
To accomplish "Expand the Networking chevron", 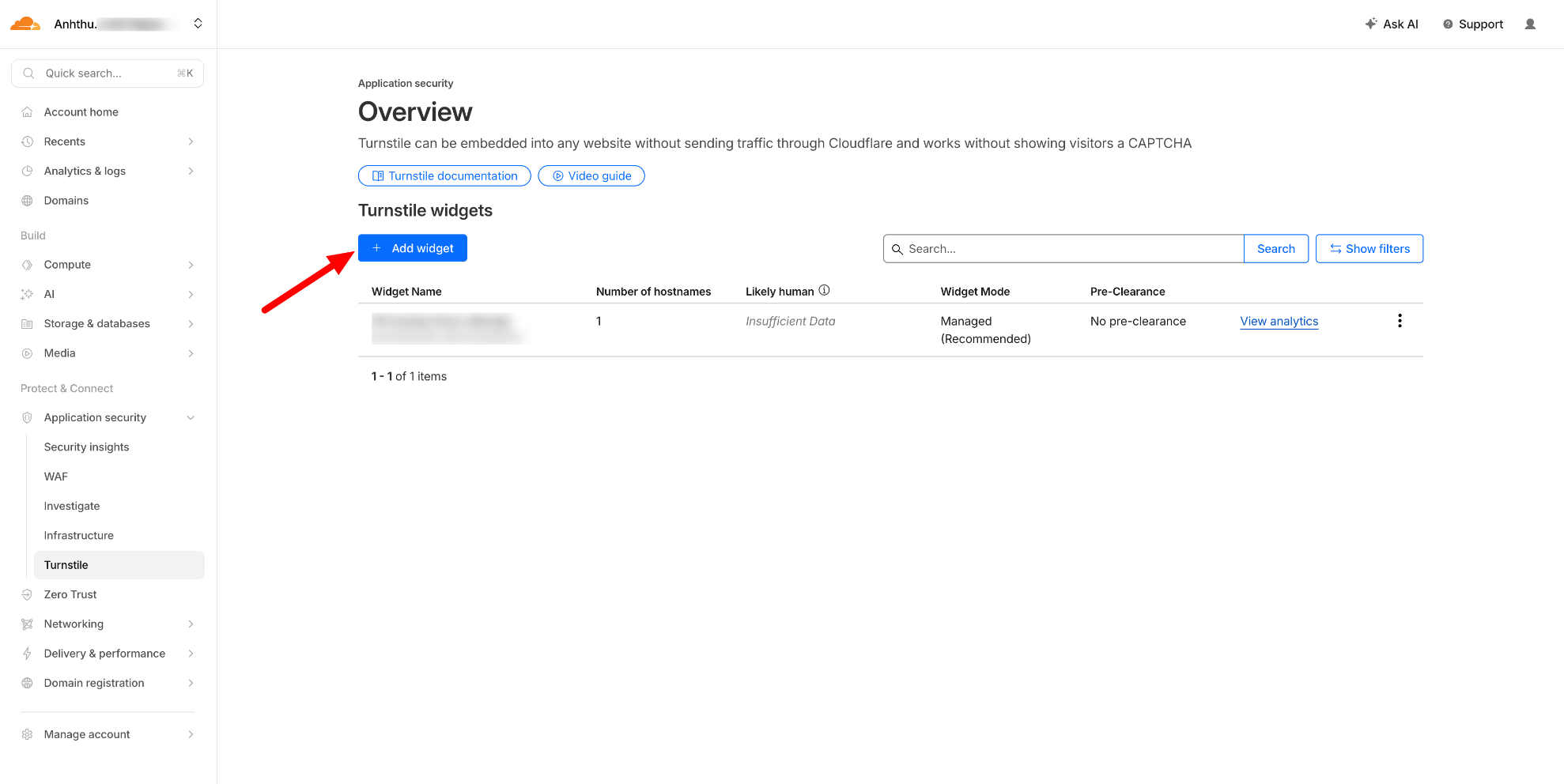I will tap(191, 624).
